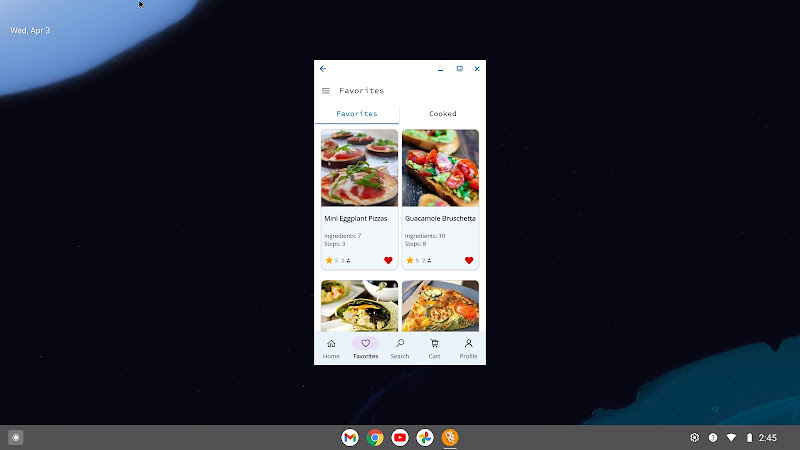This screenshot has width=800, height=450.
Task: Go to Home in bottom navigation
Action: click(331, 349)
